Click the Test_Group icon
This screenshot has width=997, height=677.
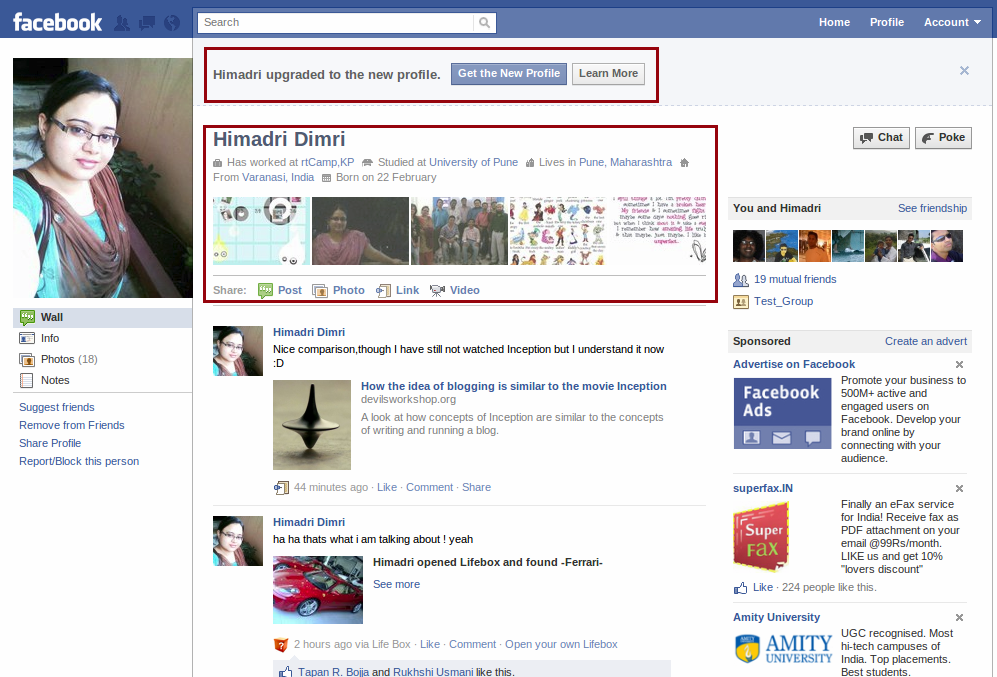point(741,302)
